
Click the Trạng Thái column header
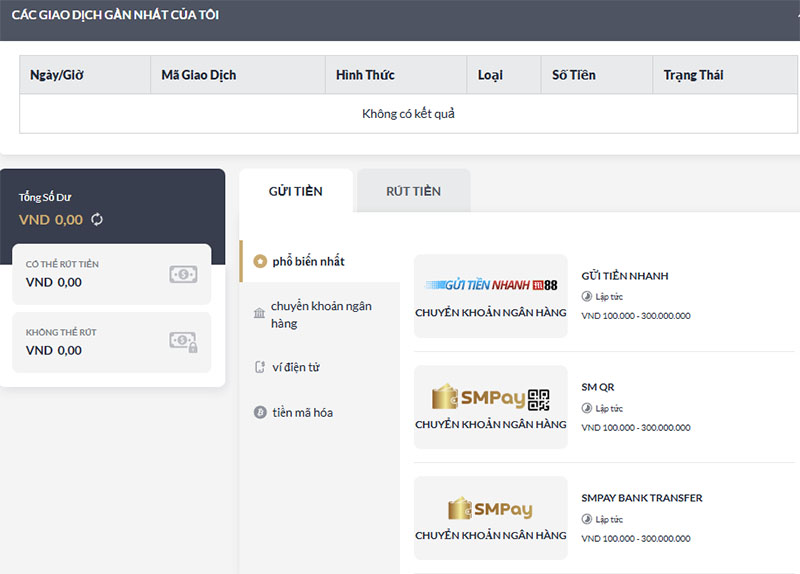tap(693, 75)
